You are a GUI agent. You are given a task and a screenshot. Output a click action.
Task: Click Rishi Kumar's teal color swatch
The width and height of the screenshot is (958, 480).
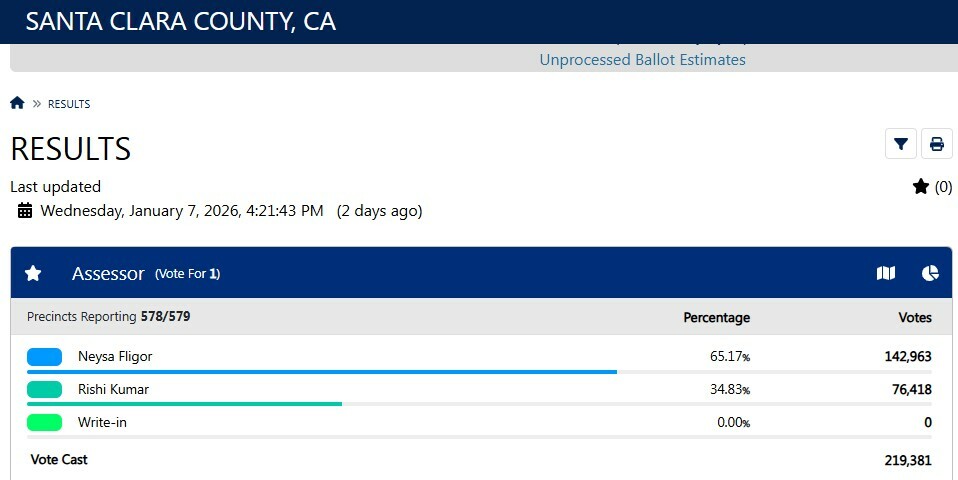pos(44,389)
